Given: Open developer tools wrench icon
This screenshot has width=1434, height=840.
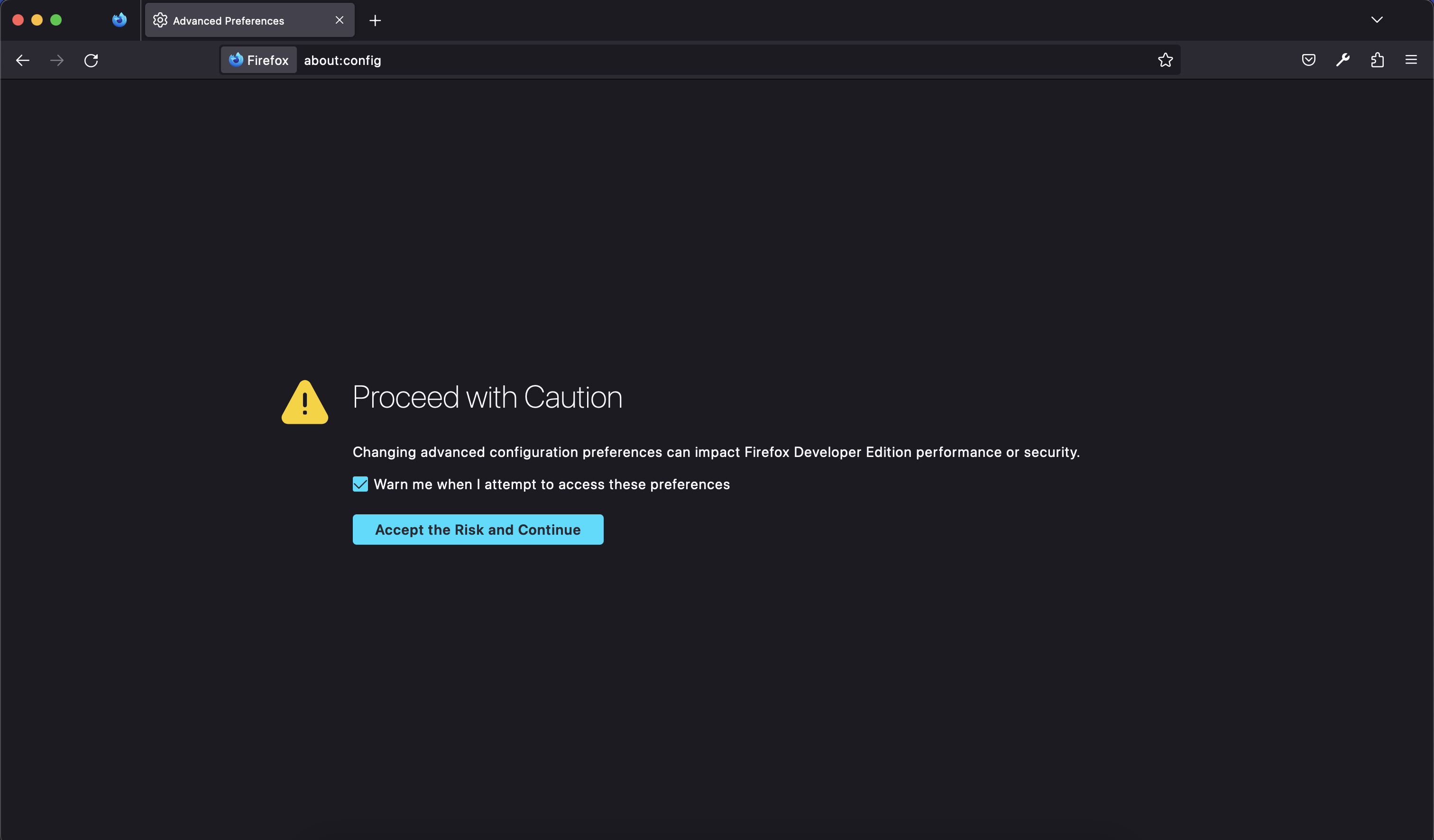Looking at the screenshot, I should [1343, 60].
